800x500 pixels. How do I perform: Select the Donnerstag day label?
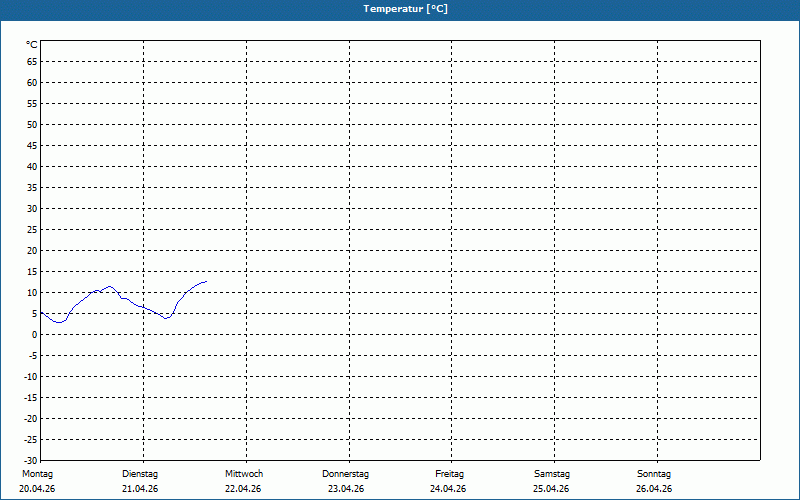[345, 474]
